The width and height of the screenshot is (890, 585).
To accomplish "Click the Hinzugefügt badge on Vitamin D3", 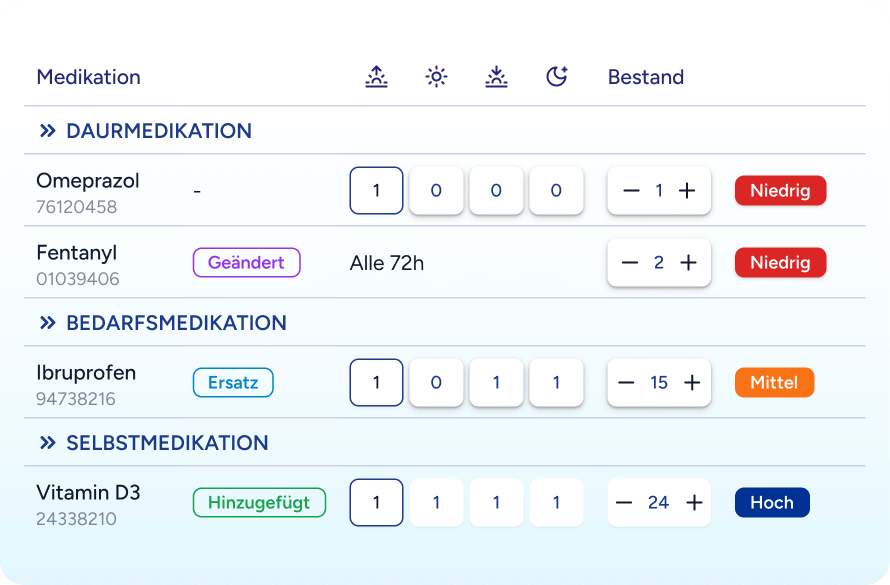I will [x=259, y=502].
